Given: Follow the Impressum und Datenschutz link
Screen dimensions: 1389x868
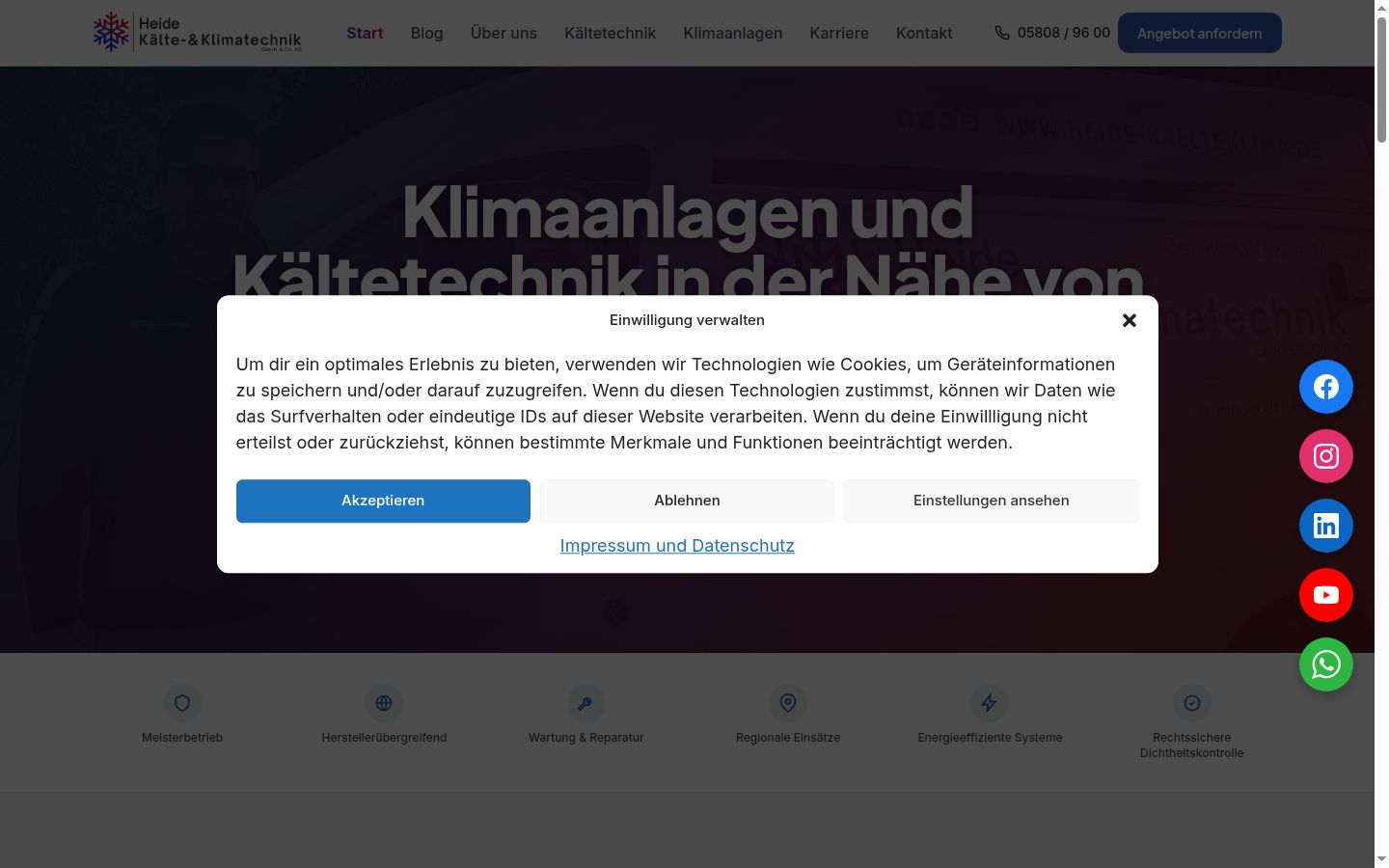Looking at the screenshot, I should tap(677, 546).
